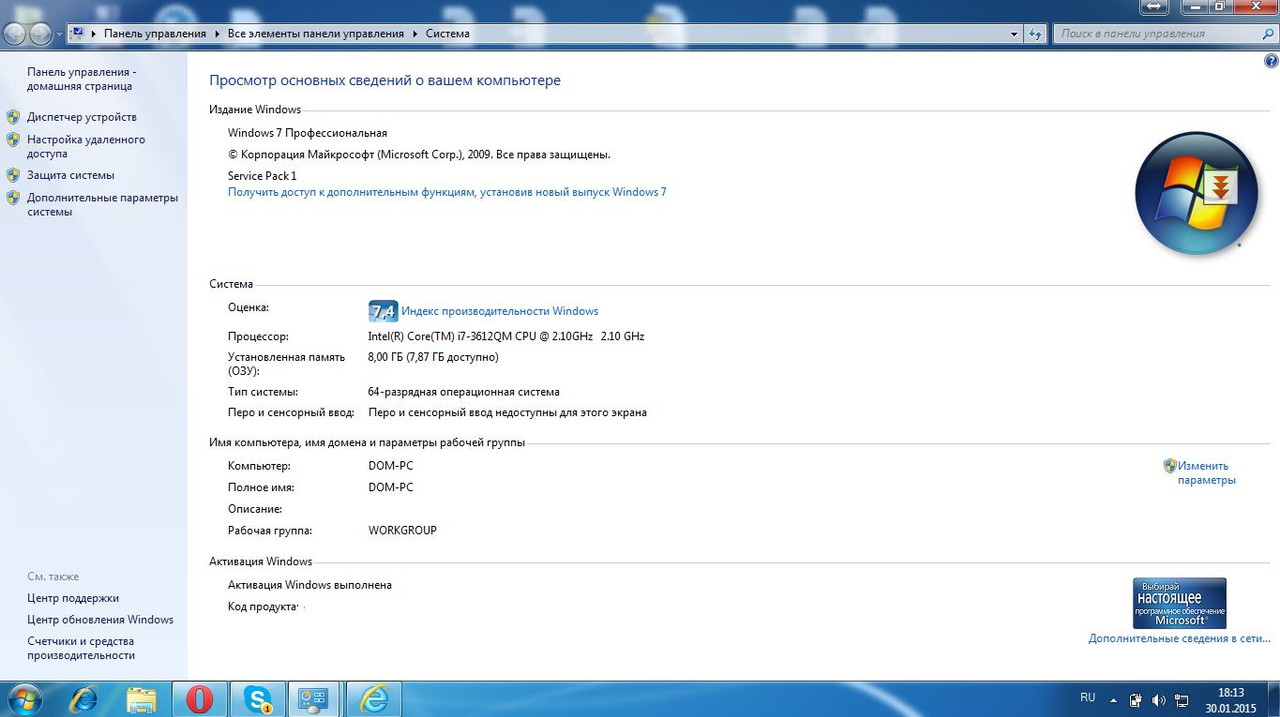Click the Forward navigation button
The image size is (1280, 717).
[x=41, y=34]
